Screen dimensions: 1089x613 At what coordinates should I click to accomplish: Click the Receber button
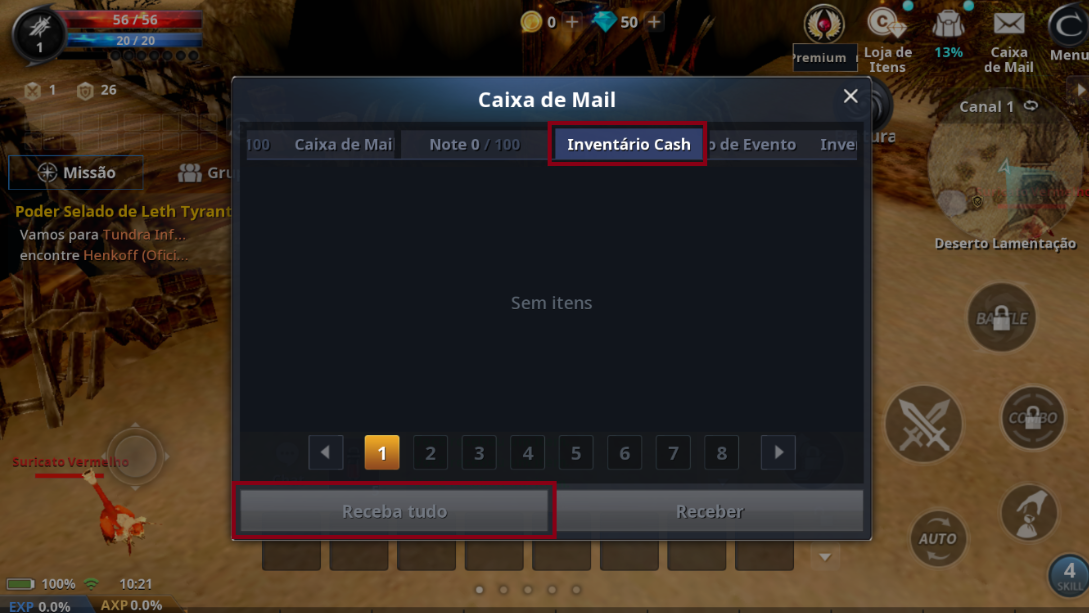(709, 512)
